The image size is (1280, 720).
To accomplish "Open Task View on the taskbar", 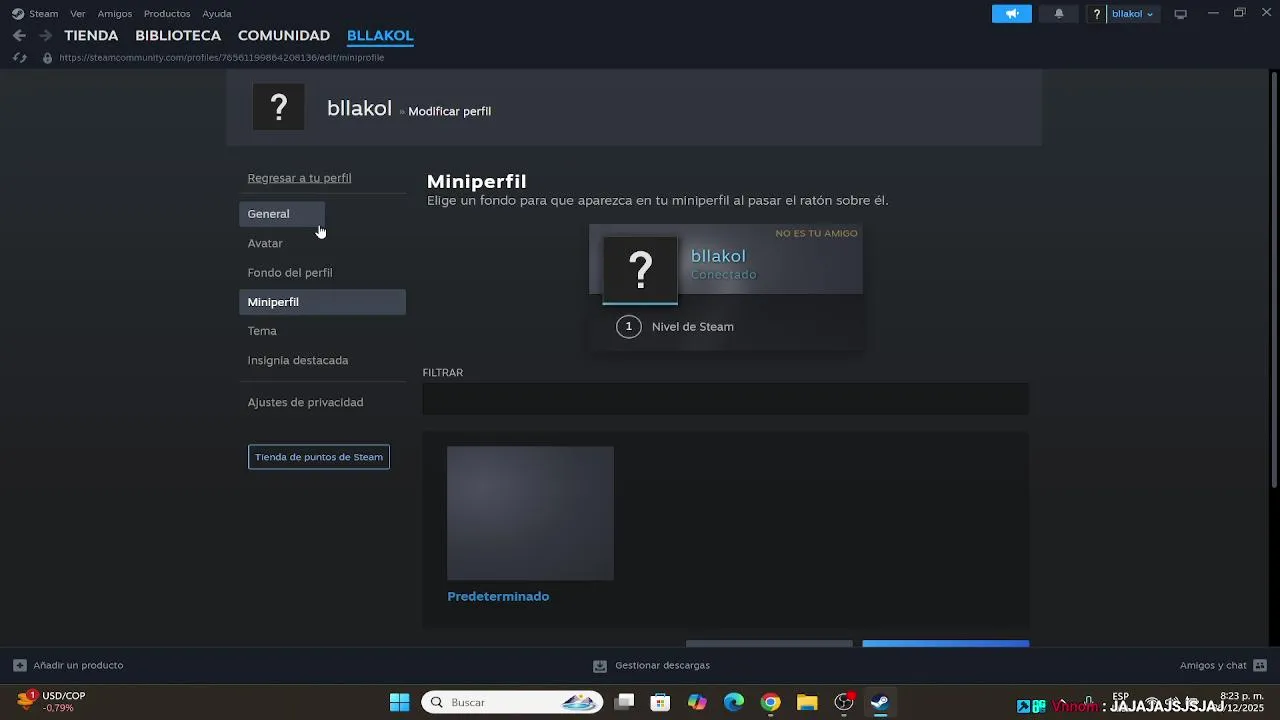I will pos(624,702).
